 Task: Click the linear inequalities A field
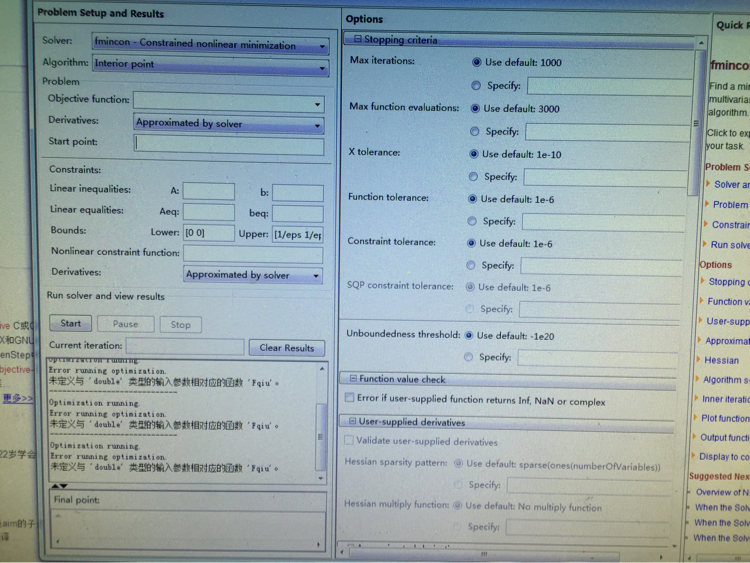point(209,191)
